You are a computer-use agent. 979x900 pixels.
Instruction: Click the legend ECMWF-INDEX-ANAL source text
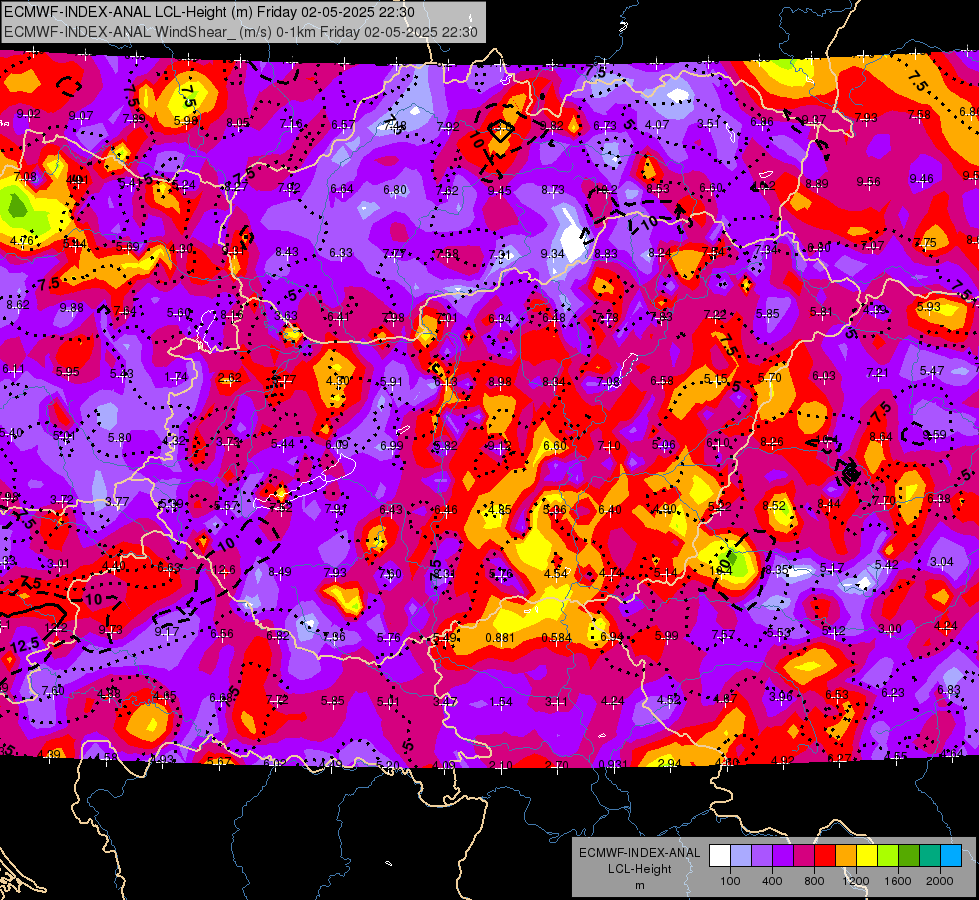pos(640,853)
